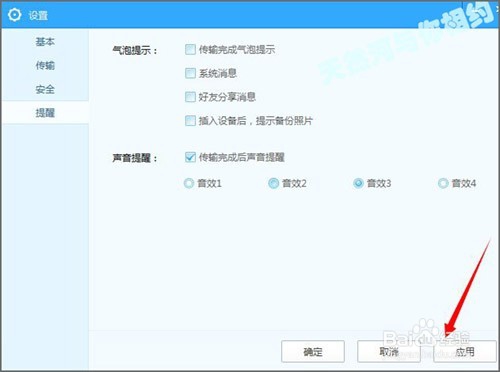500x372 pixels.
Task: Open the 基本 settings tab
Action: [45, 42]
